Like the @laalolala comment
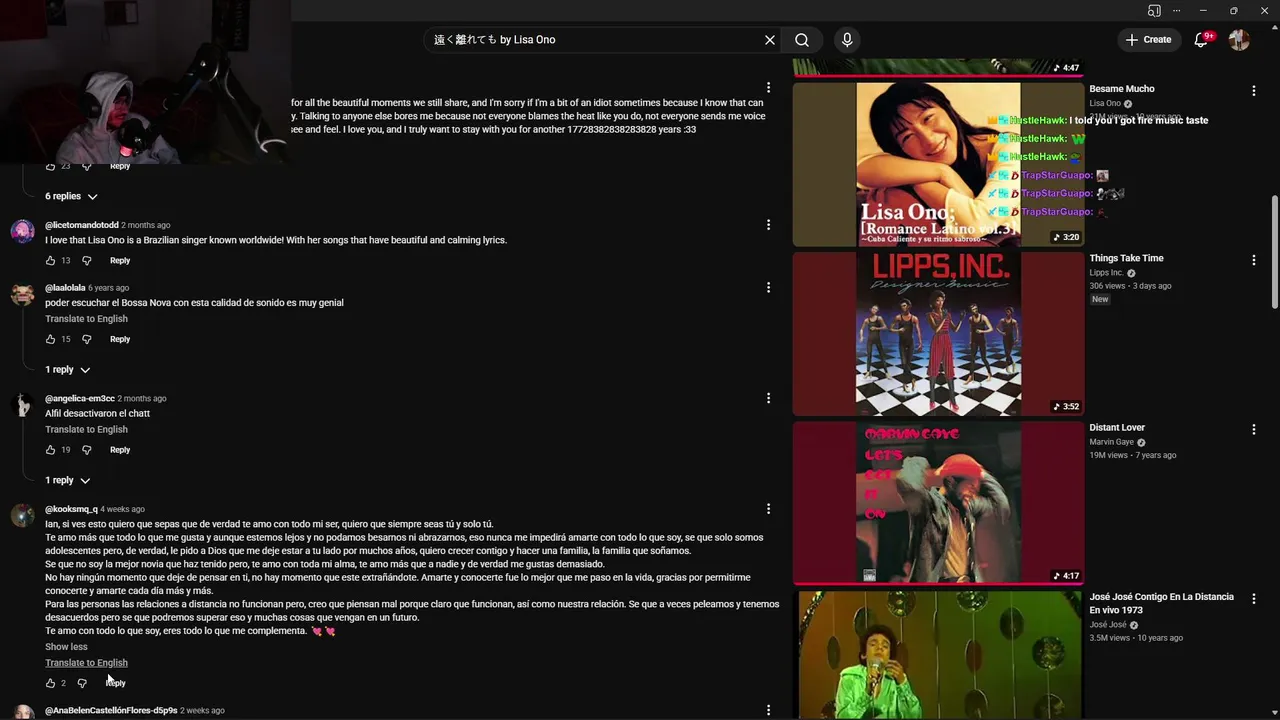Viewport: 1280px width, 720px height. point(51,339)
